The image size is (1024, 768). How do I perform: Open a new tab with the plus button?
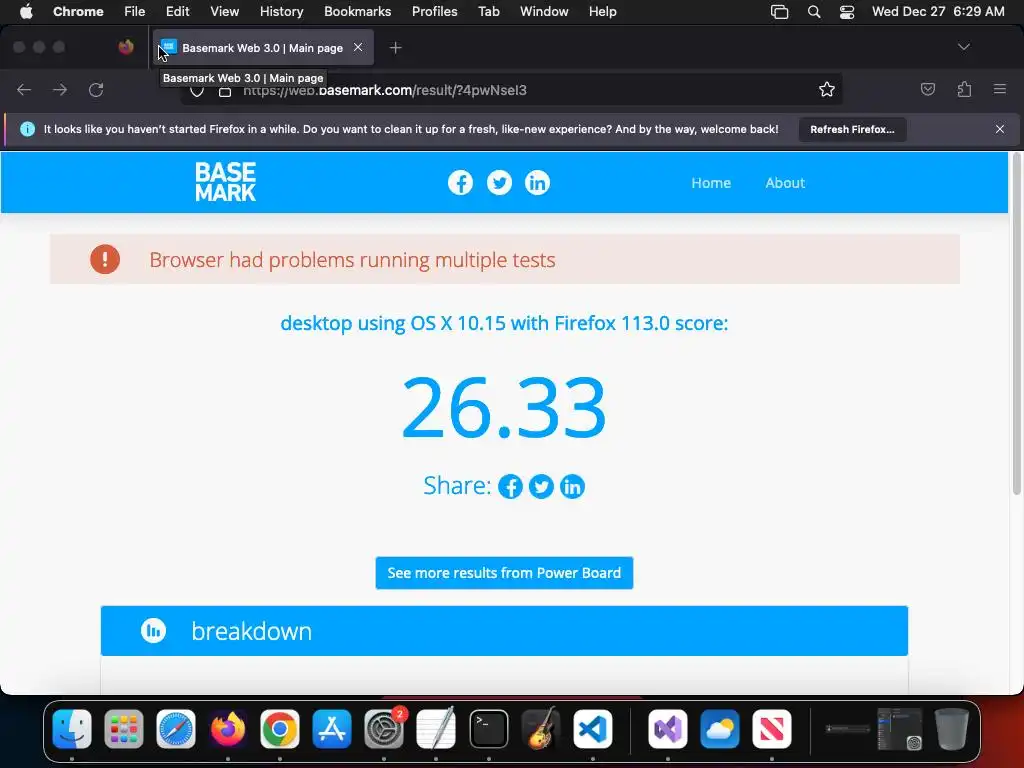(395, 48)
